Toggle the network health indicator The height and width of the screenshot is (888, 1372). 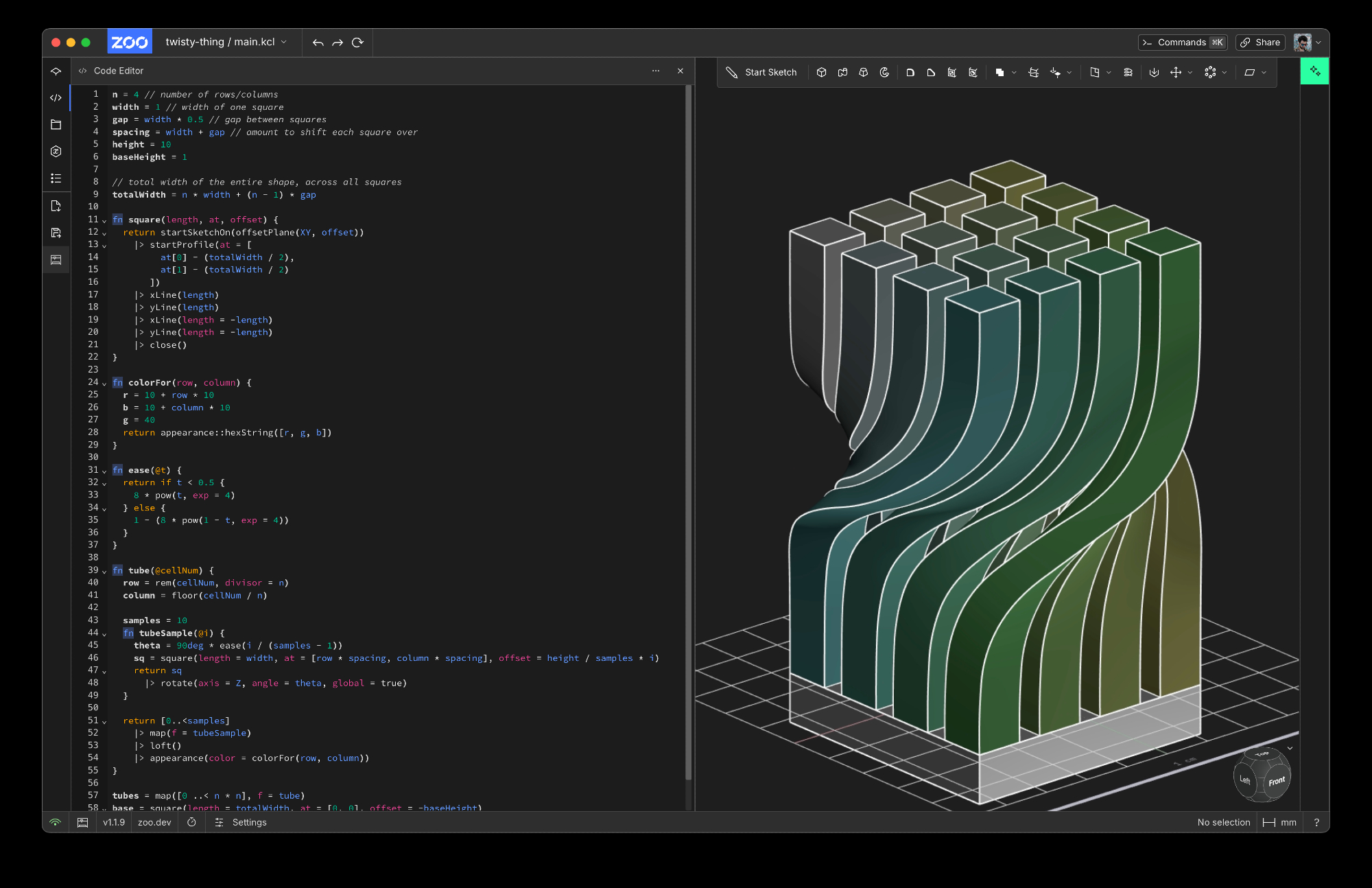pos(56,822)
